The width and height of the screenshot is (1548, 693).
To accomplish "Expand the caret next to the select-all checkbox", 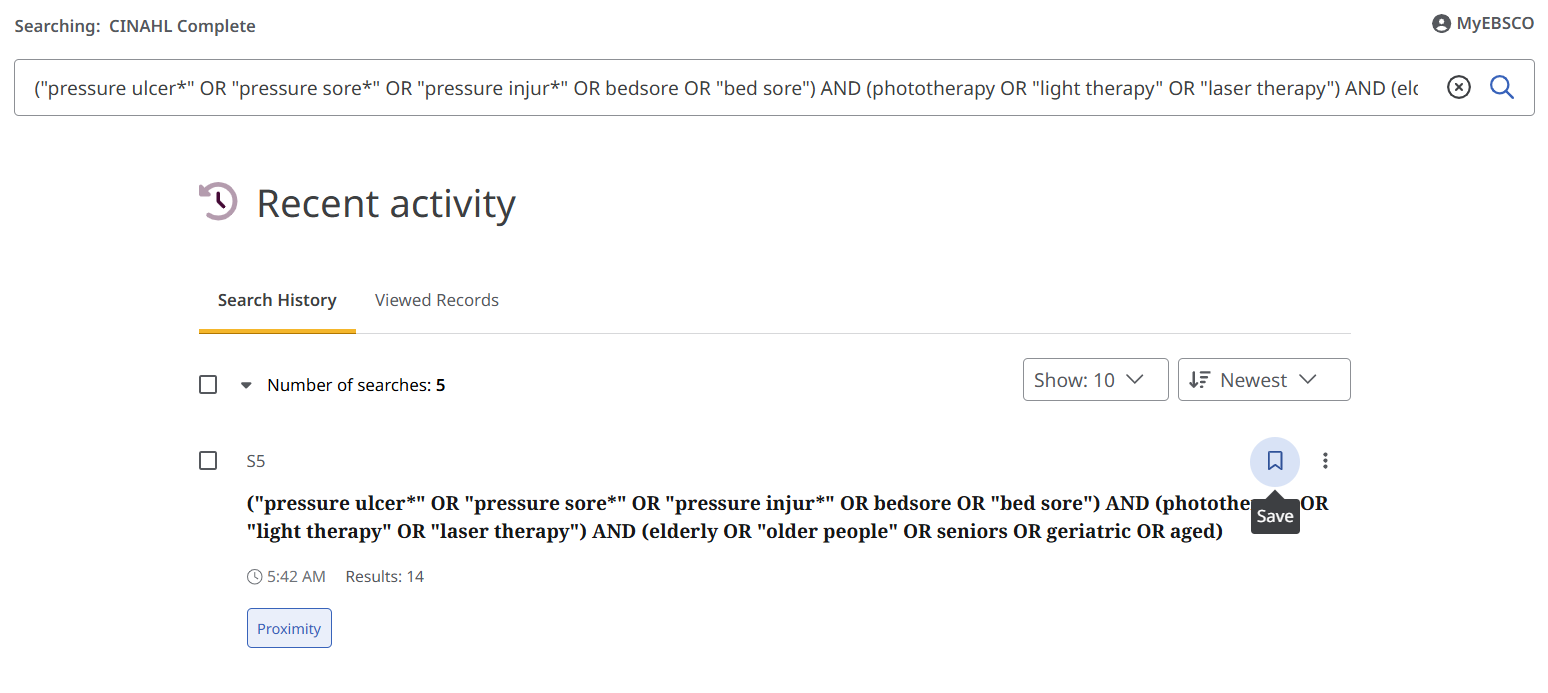I will (246, 385).
